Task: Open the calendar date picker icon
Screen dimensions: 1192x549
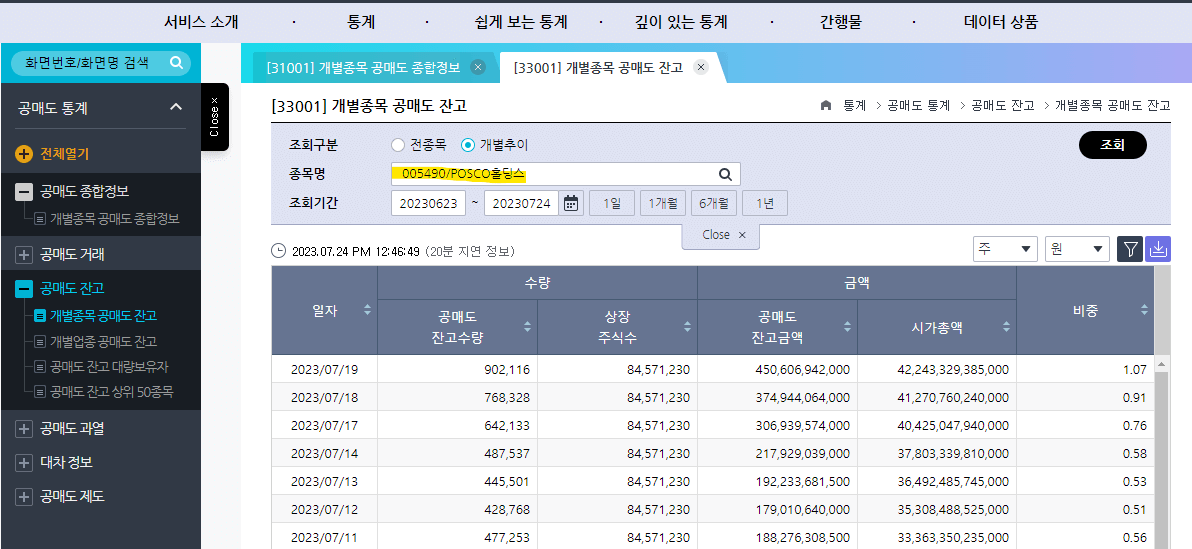Action: point(571,203)
